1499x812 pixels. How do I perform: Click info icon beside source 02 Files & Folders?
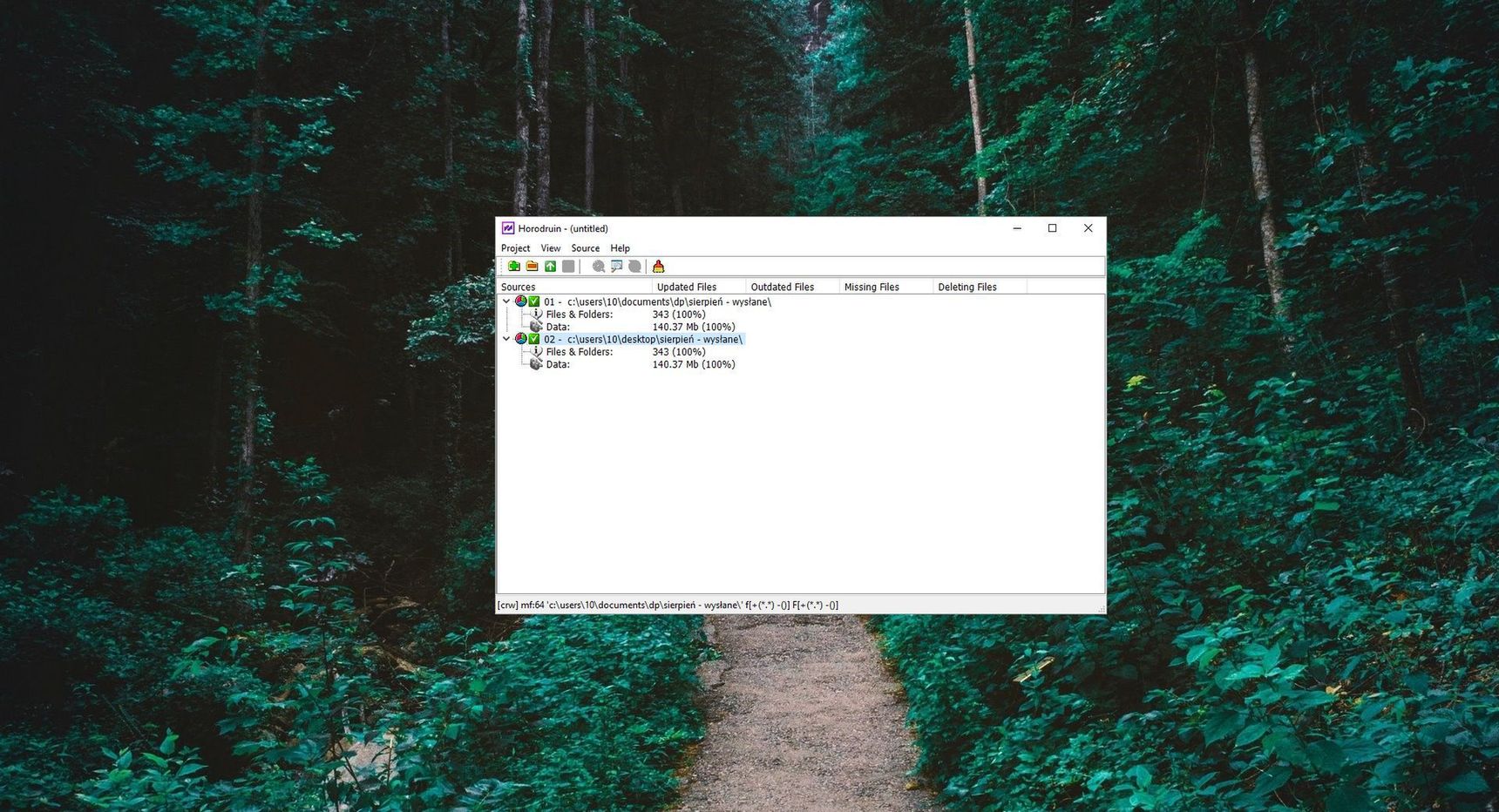click(x=537, y=352)
